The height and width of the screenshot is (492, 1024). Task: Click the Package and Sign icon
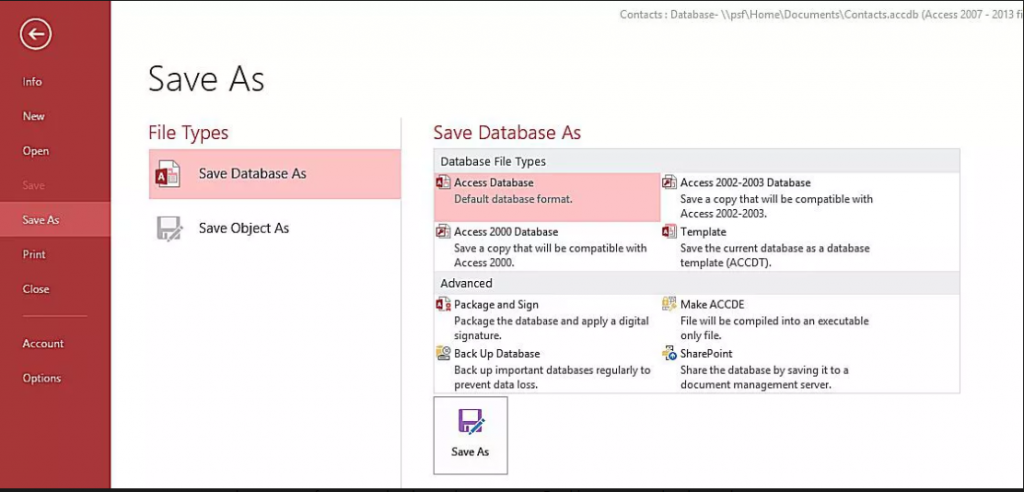(x=443, y=304)
